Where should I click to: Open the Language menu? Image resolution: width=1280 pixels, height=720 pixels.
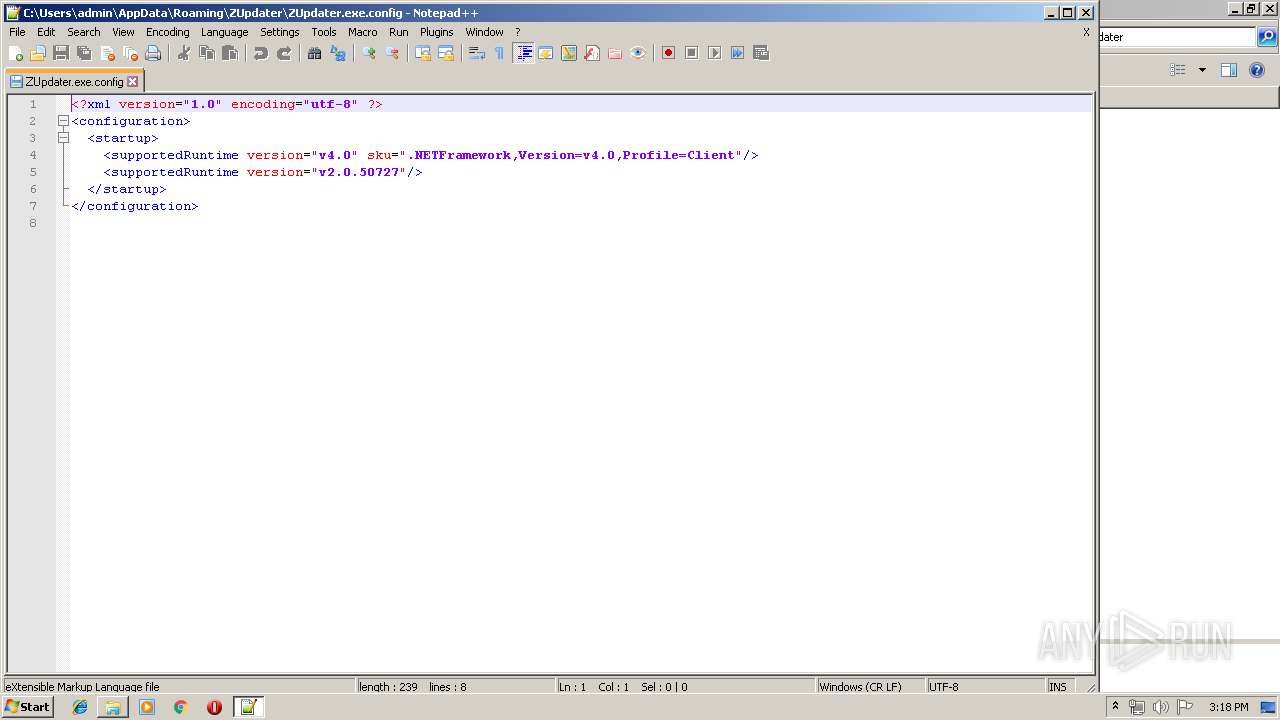(x=224, y=32)
